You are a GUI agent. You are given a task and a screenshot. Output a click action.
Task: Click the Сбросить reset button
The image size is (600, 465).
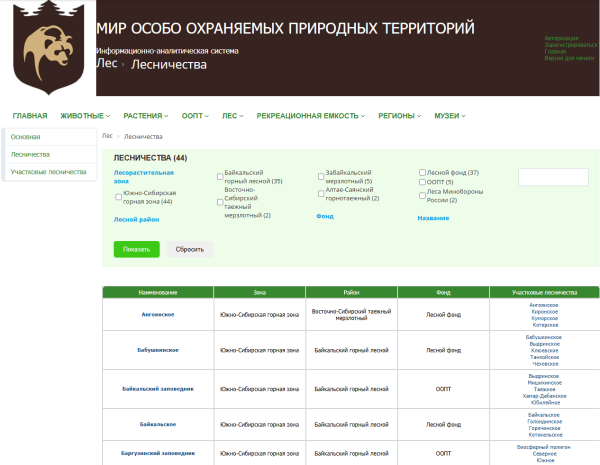pos(190,249)
